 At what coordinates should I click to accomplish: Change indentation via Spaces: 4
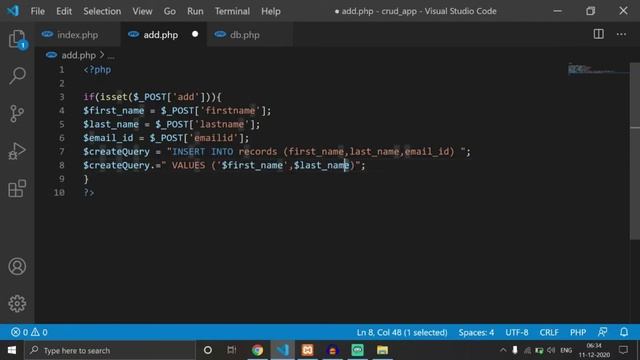pos(476,332)
